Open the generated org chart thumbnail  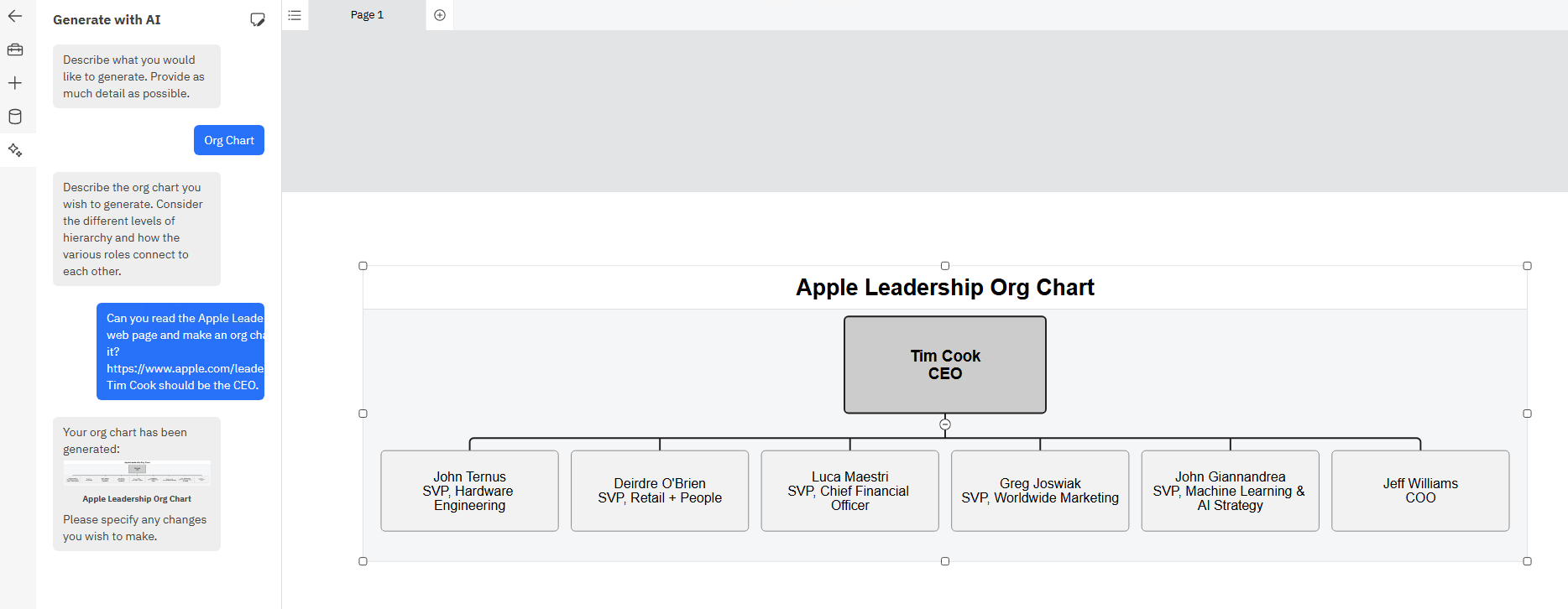coord(137,473)
